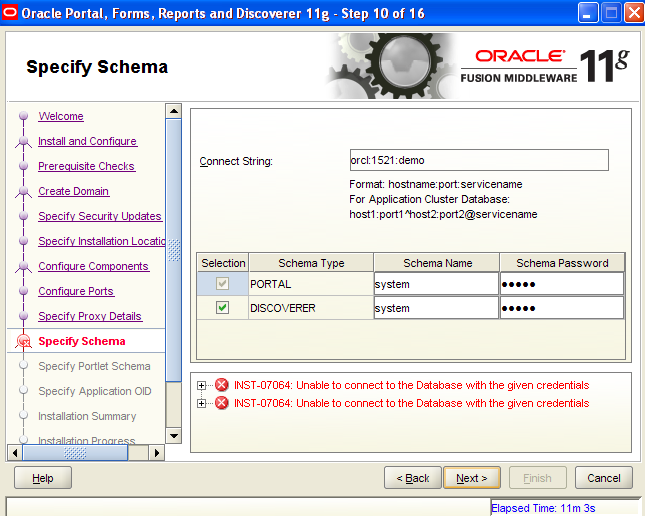Click the Welcome step link
645x516 pixels.
61,116
